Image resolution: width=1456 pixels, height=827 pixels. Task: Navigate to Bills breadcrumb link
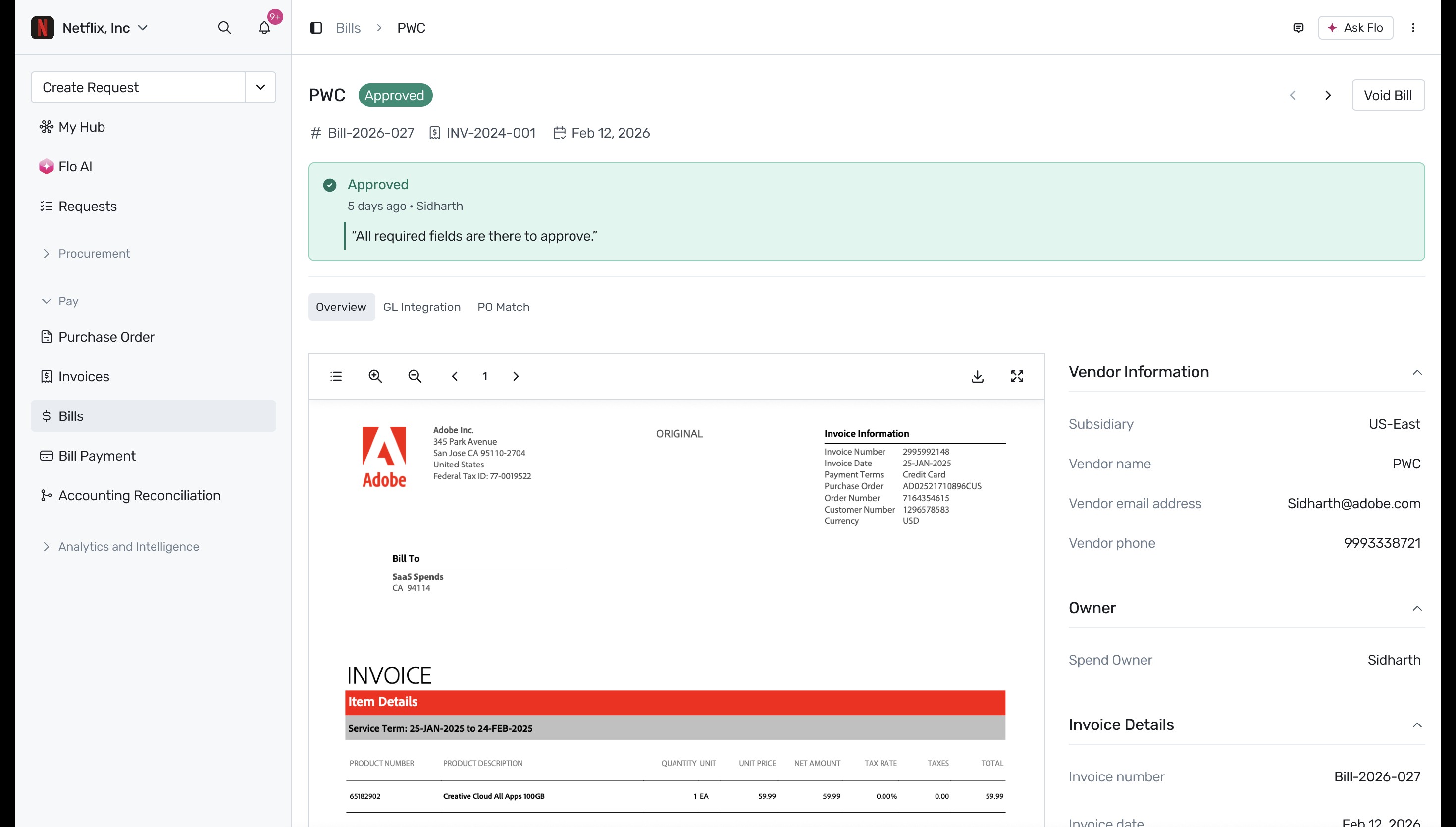[348, 28]
